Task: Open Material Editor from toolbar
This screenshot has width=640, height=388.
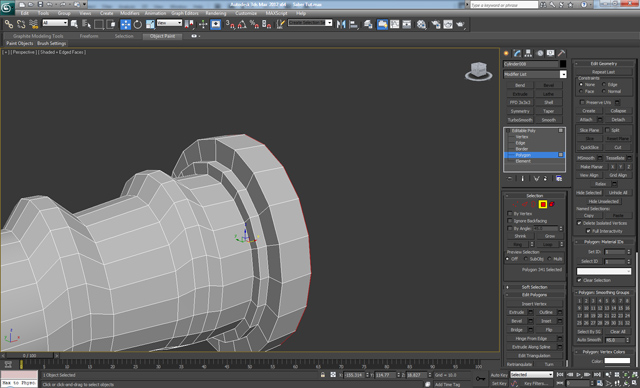Action: coord(422,24)
